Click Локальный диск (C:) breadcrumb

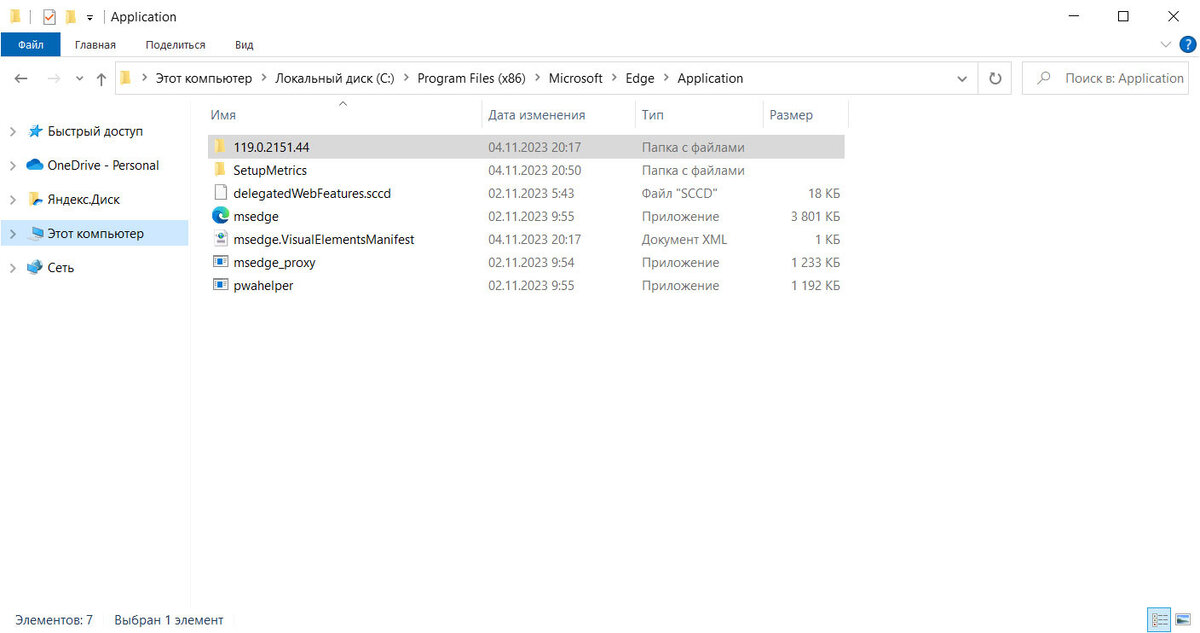335,78
